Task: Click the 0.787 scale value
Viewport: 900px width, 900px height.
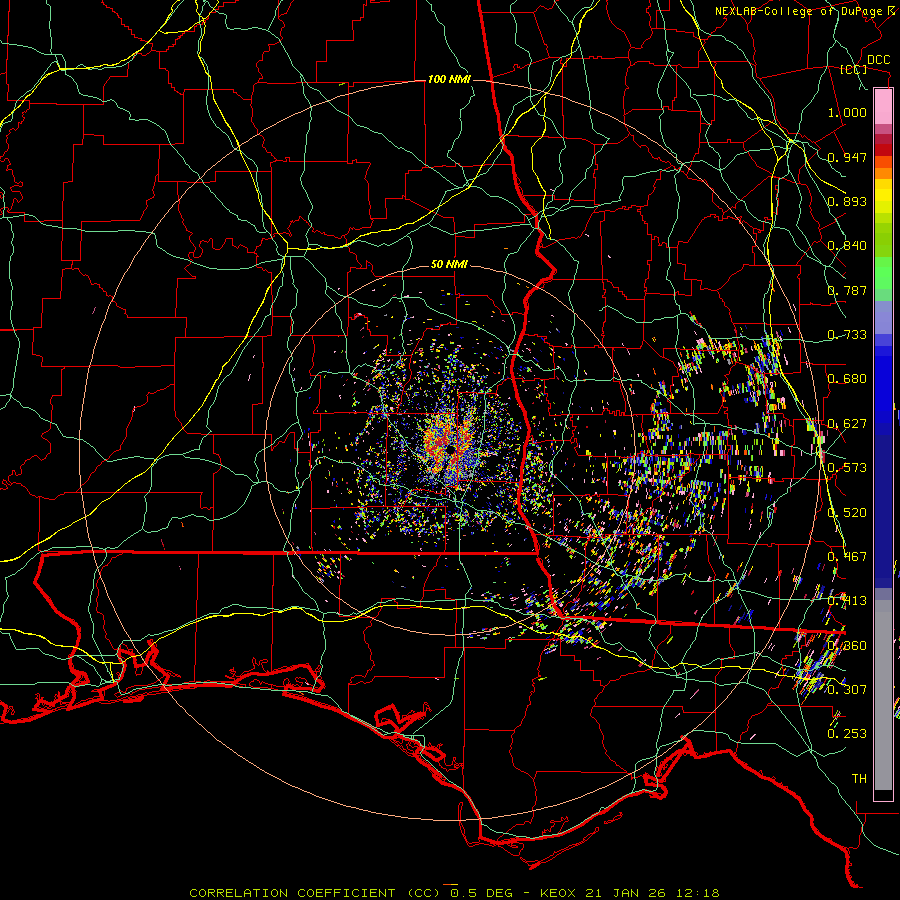Action: click(x=847, y=290)
